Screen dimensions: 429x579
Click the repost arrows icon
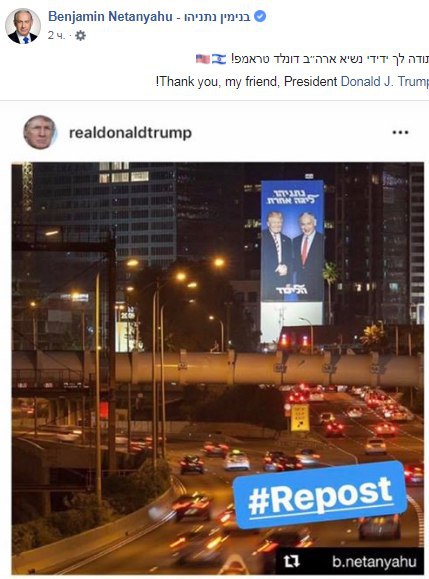pos(292,562)
